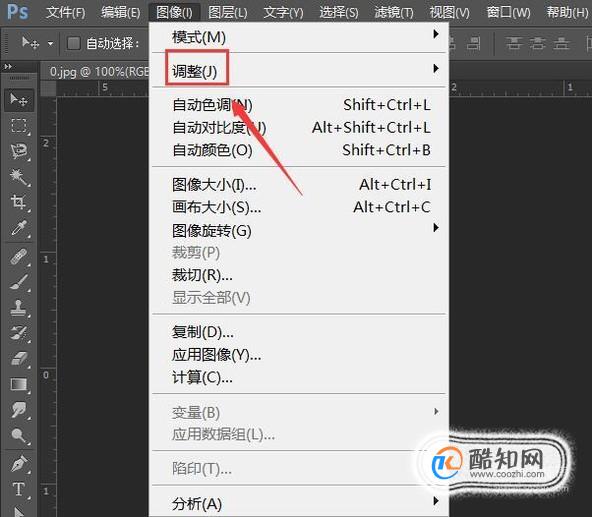592x517 pixels.
Task: Select the Magic Wand tool
Action: 19,177
